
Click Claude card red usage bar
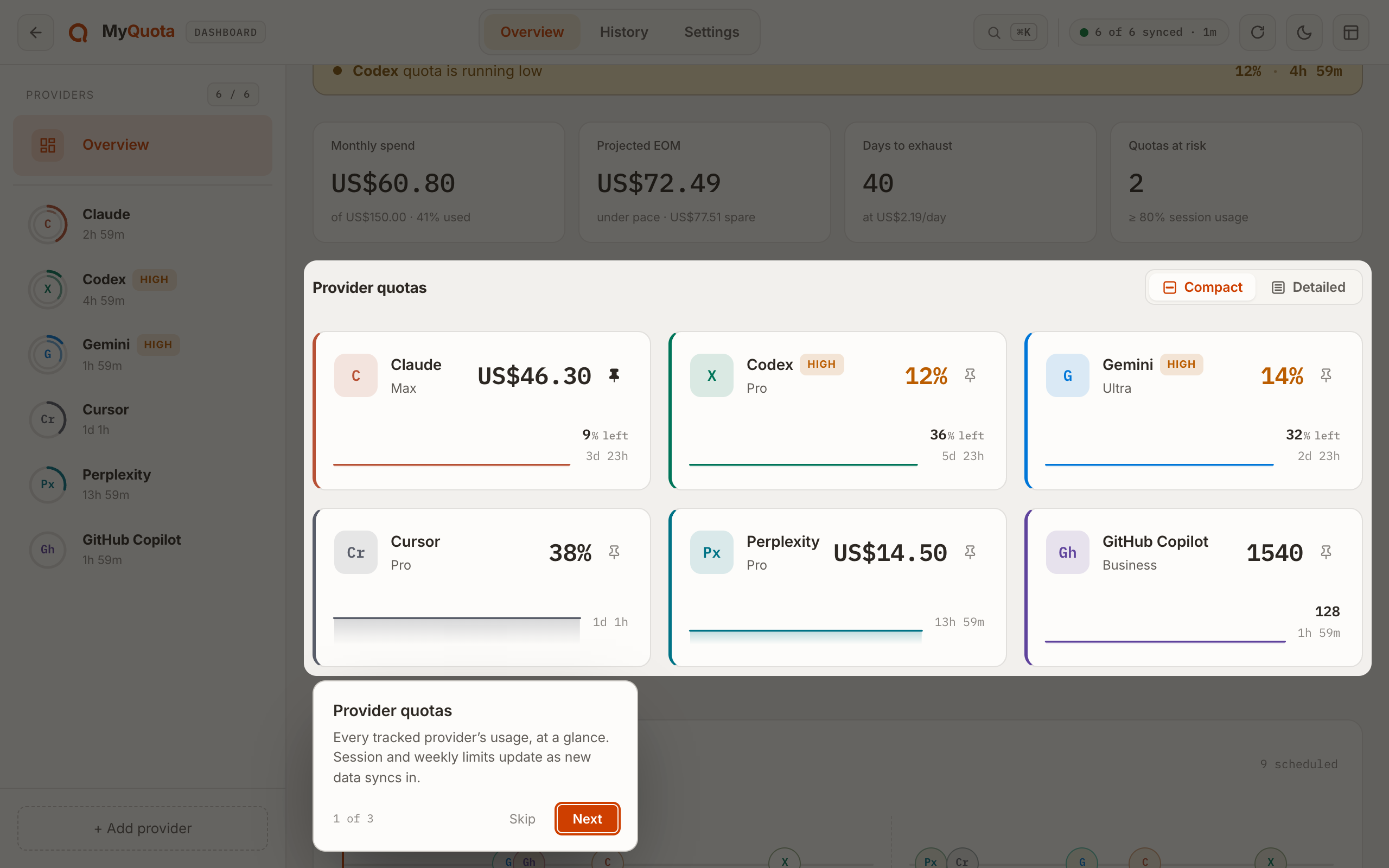(452, 464)
